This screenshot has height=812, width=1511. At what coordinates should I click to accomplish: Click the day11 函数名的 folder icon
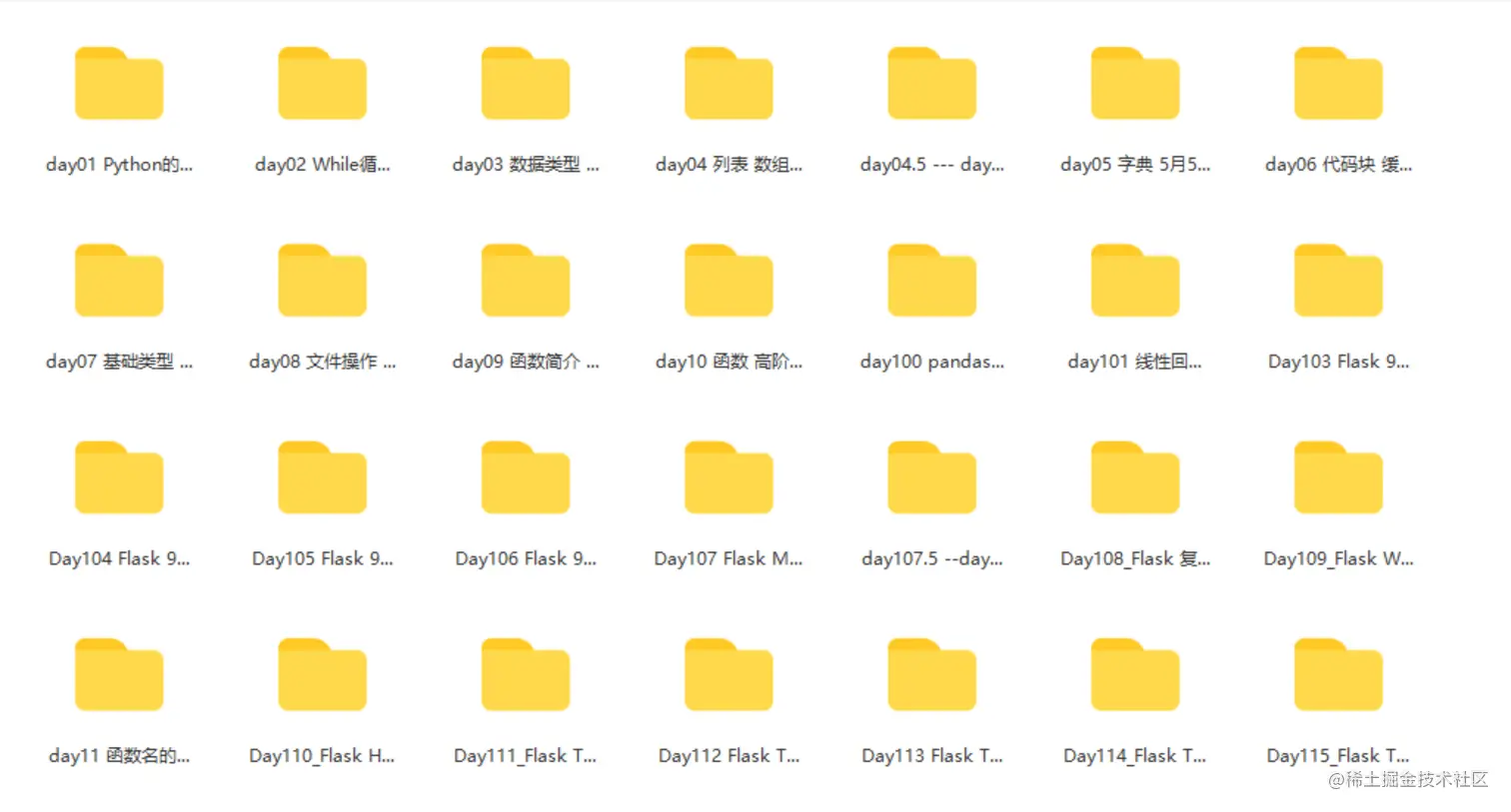[x=119, y=674]
